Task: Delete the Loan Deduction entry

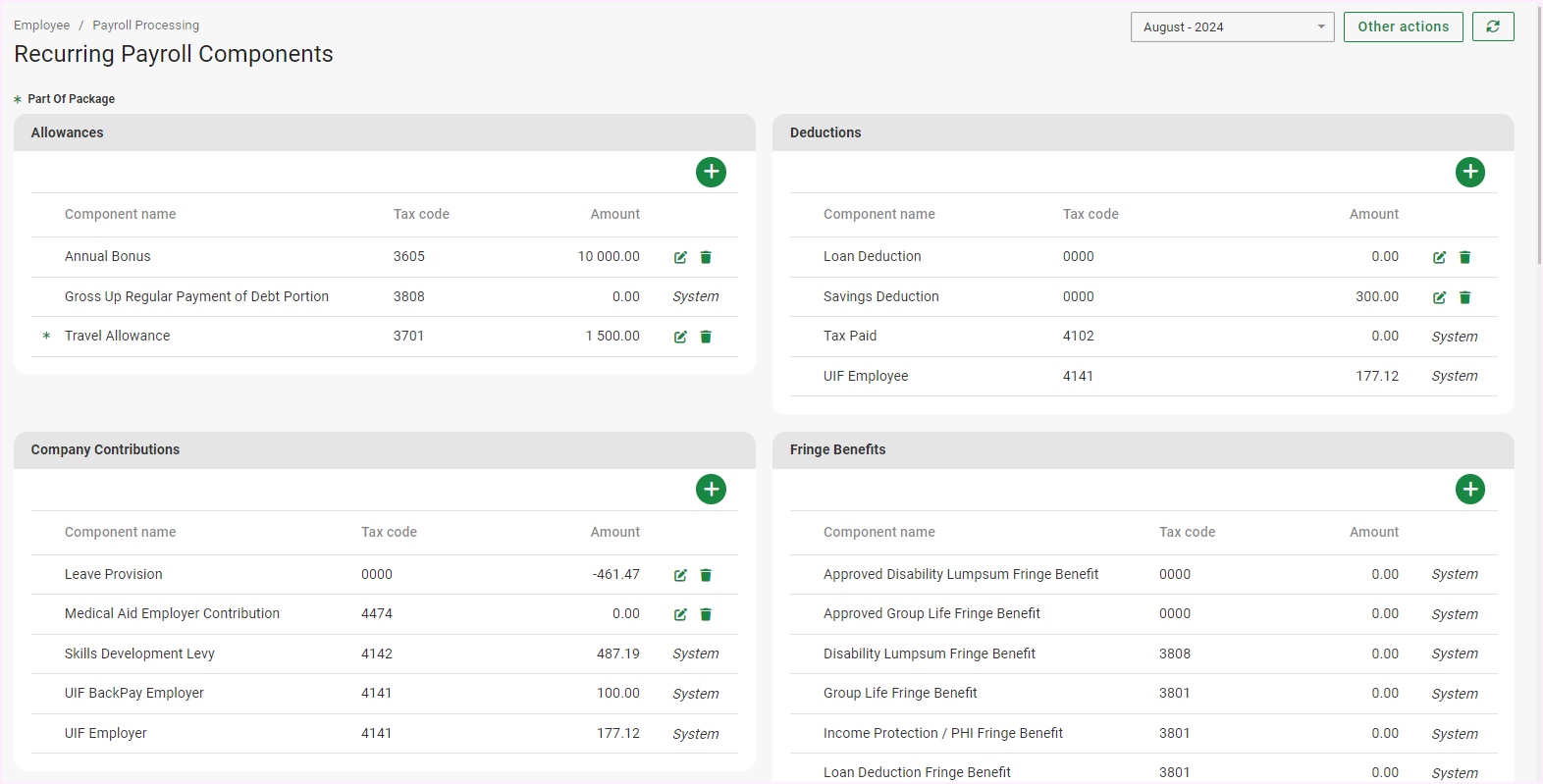Action: click(x=1464, y=257)
